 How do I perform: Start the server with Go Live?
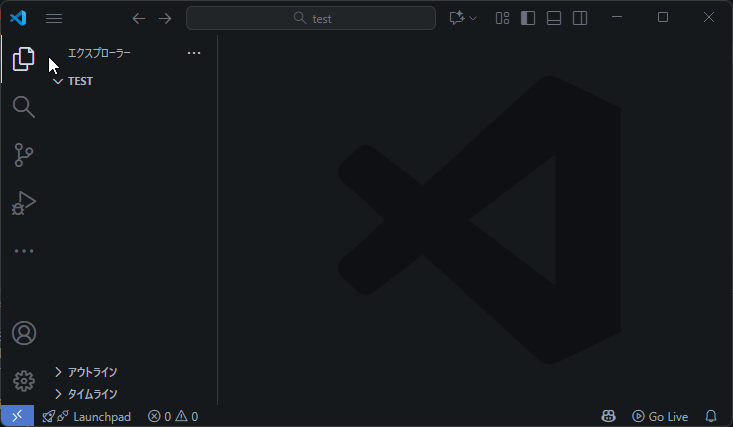tap(660, 416)
